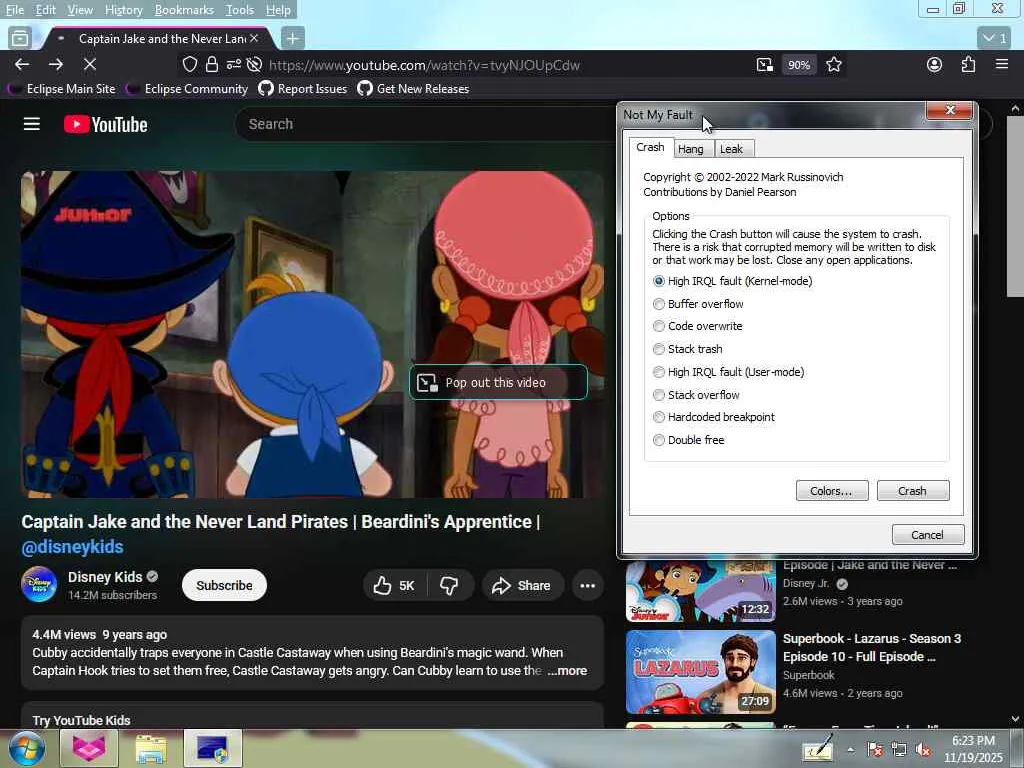1024x768 pixels.
Task: Click picture-in-picture icon in address bar
Action: coord(765,65)
